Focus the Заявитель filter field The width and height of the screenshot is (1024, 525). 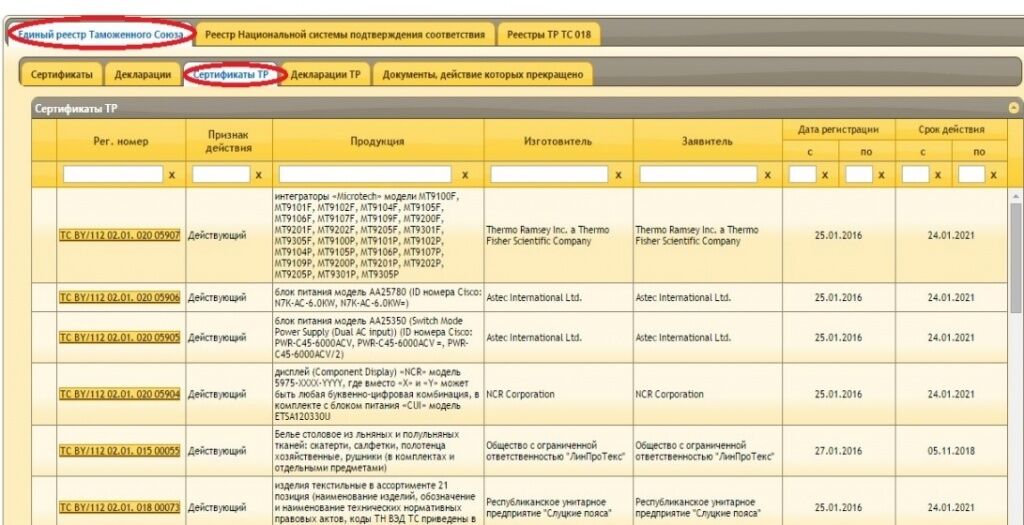(x=699, y=174)
